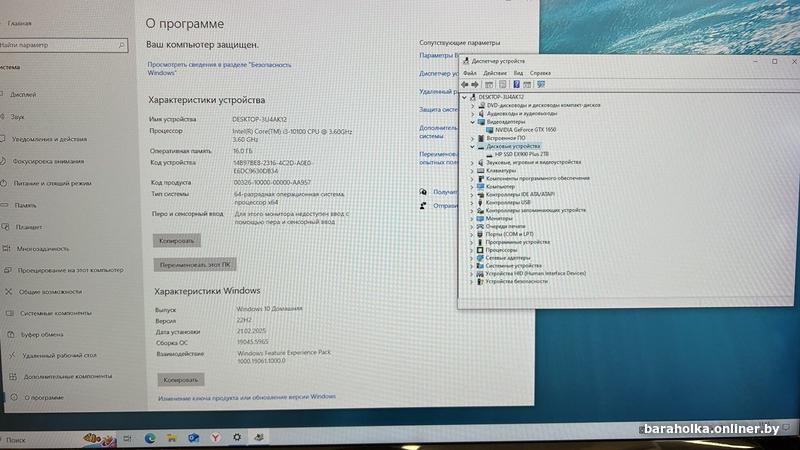Expand the Сетевые адаптеры chevron
The height and width of the screenshot is (450, 800).
(x=471, y=258)
